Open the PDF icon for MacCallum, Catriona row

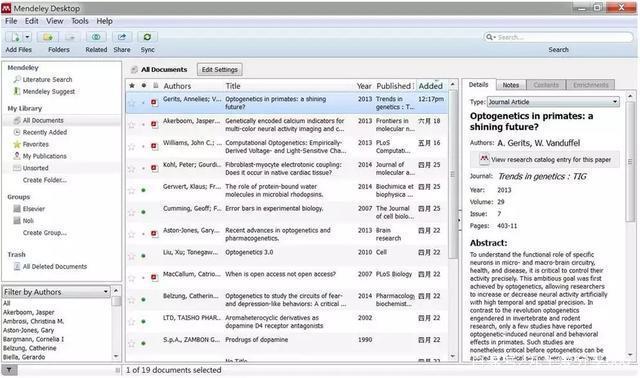(154, 278)
